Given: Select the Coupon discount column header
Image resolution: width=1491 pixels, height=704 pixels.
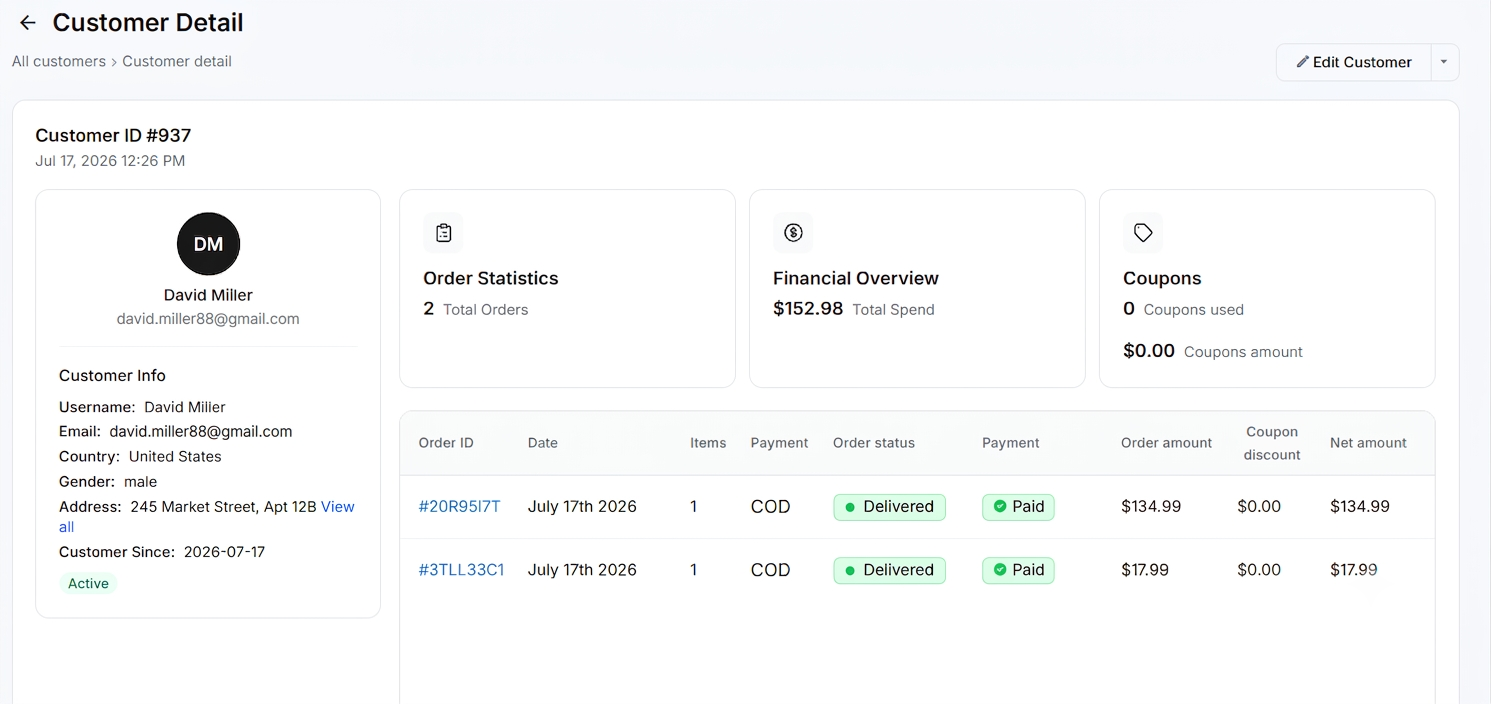Looking at the screenshot, I should click(x=1272, y=443).
